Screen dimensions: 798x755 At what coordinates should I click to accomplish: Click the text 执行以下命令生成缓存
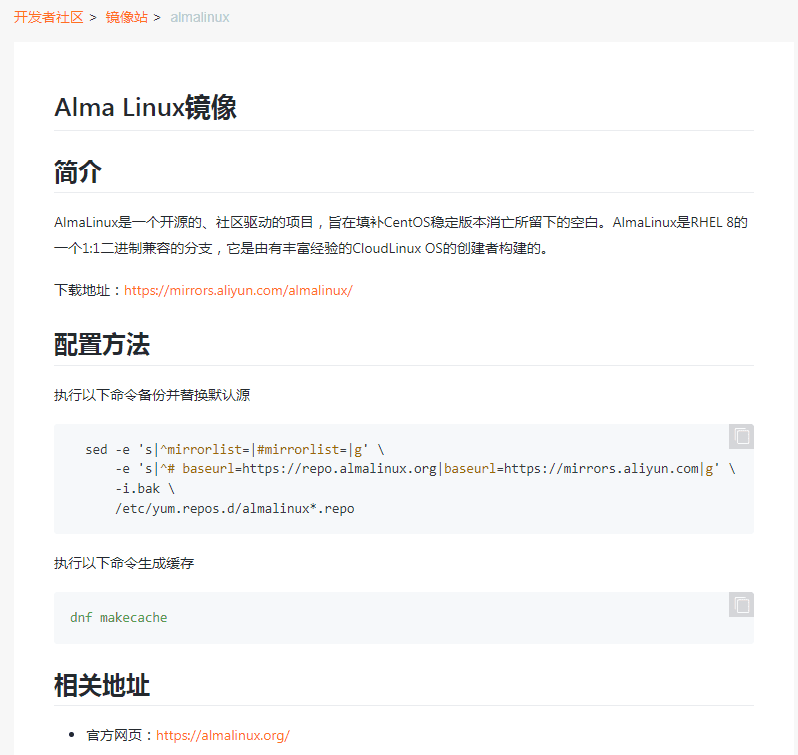(124, 563)
